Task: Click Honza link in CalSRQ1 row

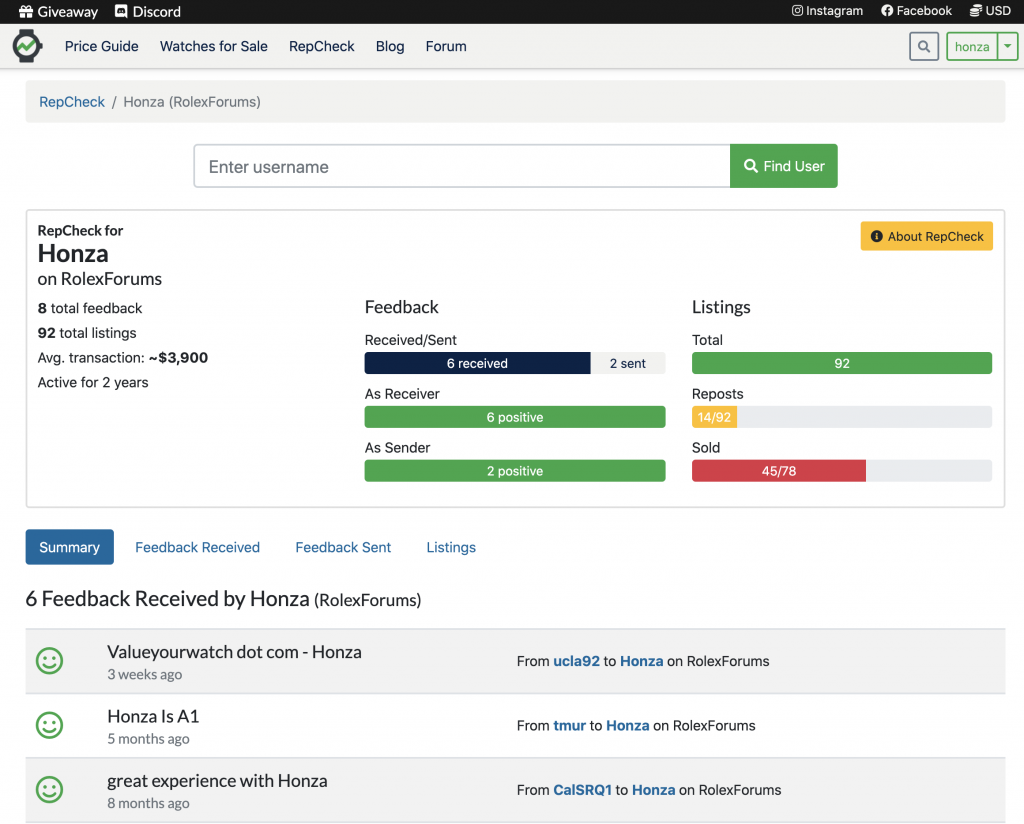Action: click(654, 789)
